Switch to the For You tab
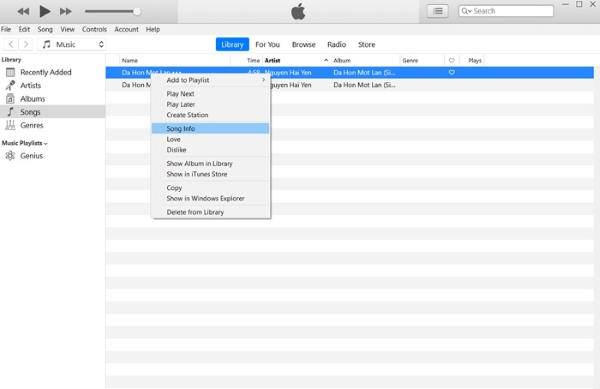 (x=267, y=44)
